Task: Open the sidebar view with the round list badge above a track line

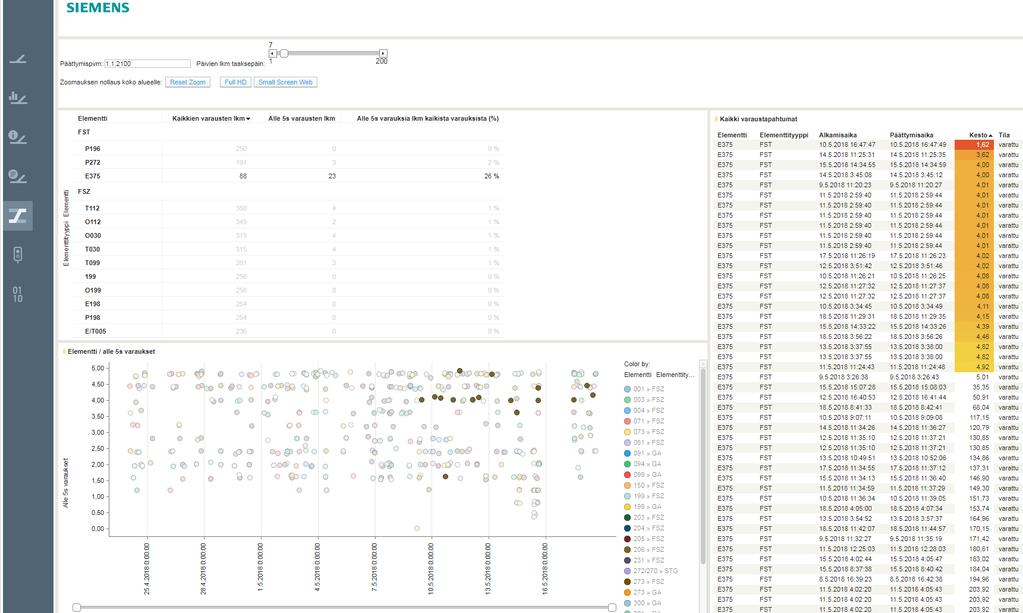Action: [x=18, y=176]
